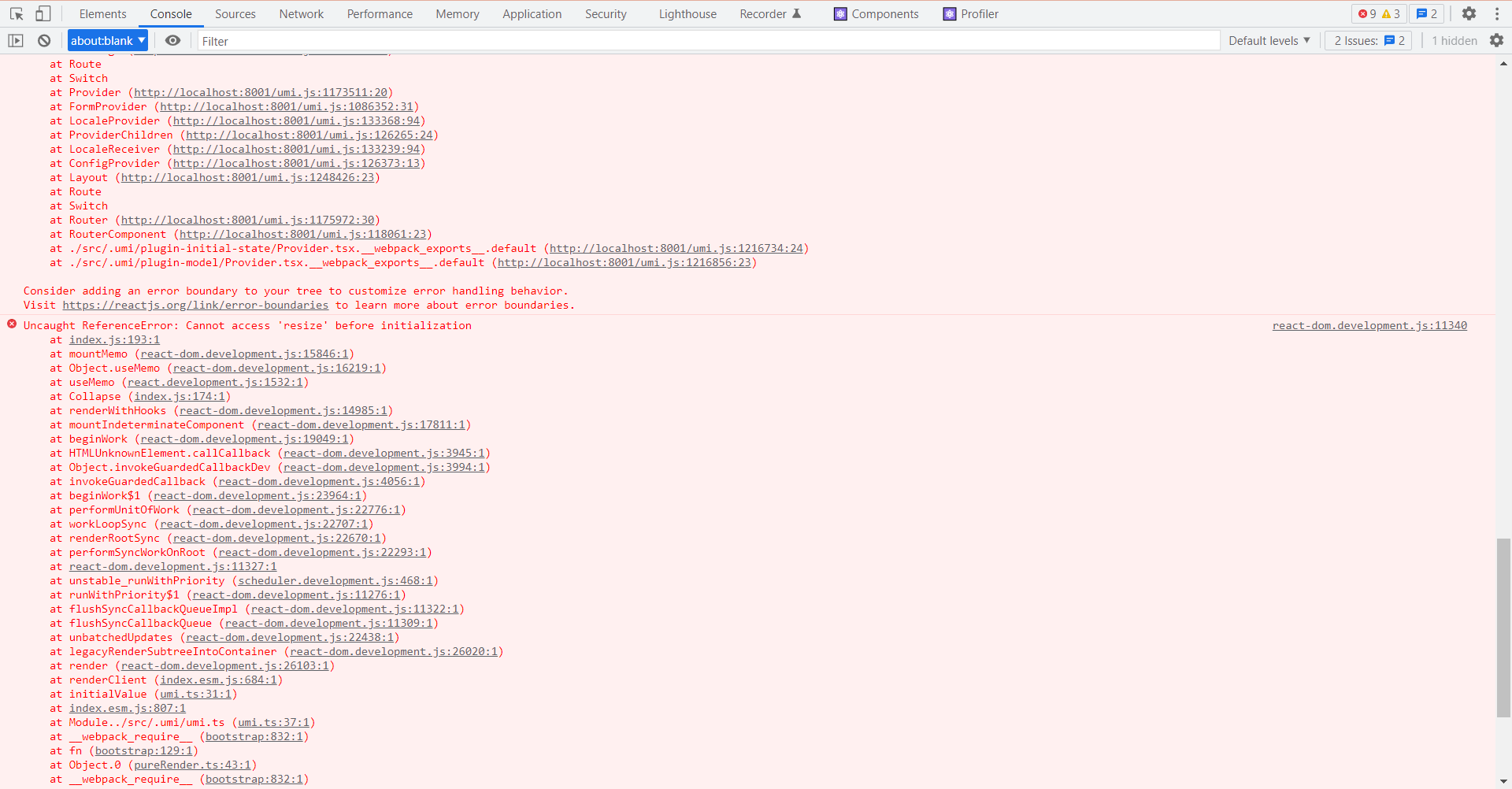Select the inspect element tool
The width and height of the screenshot is (1512, 789).
[x=15, y=13]
